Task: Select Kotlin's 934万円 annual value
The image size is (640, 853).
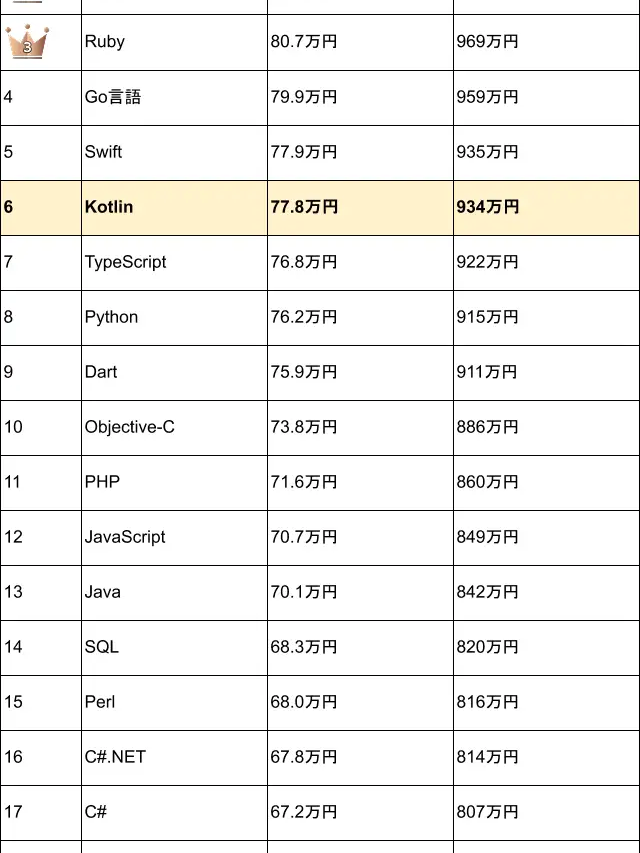Action: point(488,207)
